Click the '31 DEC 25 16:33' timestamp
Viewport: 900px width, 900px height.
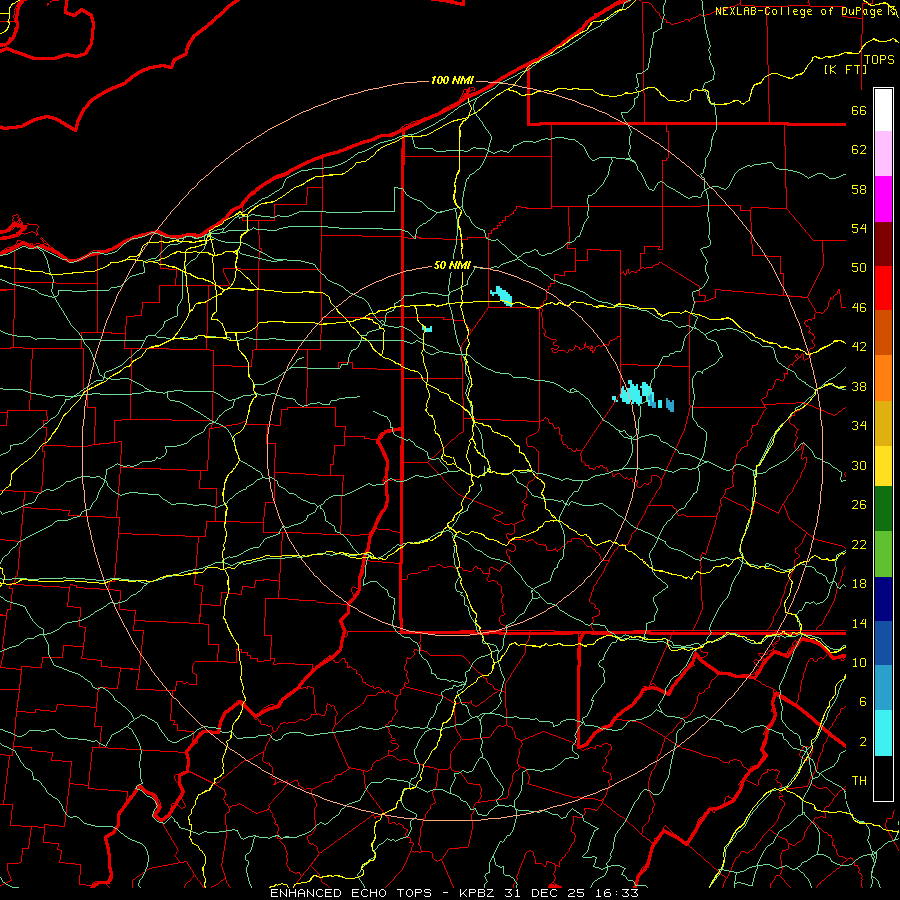(571, 893)
